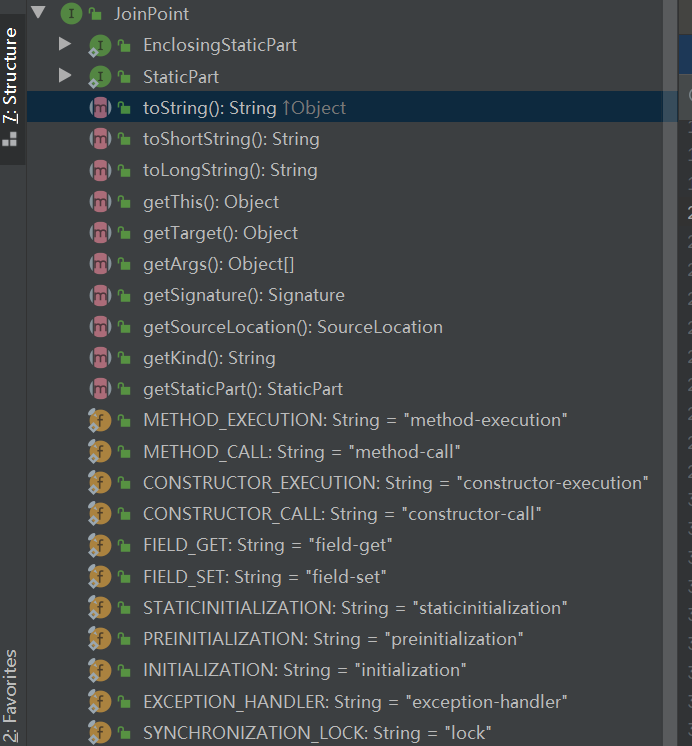Select getStaticPart(): StaticPart method
This screenshot has height=746, width=692.
tap(243, 389)
